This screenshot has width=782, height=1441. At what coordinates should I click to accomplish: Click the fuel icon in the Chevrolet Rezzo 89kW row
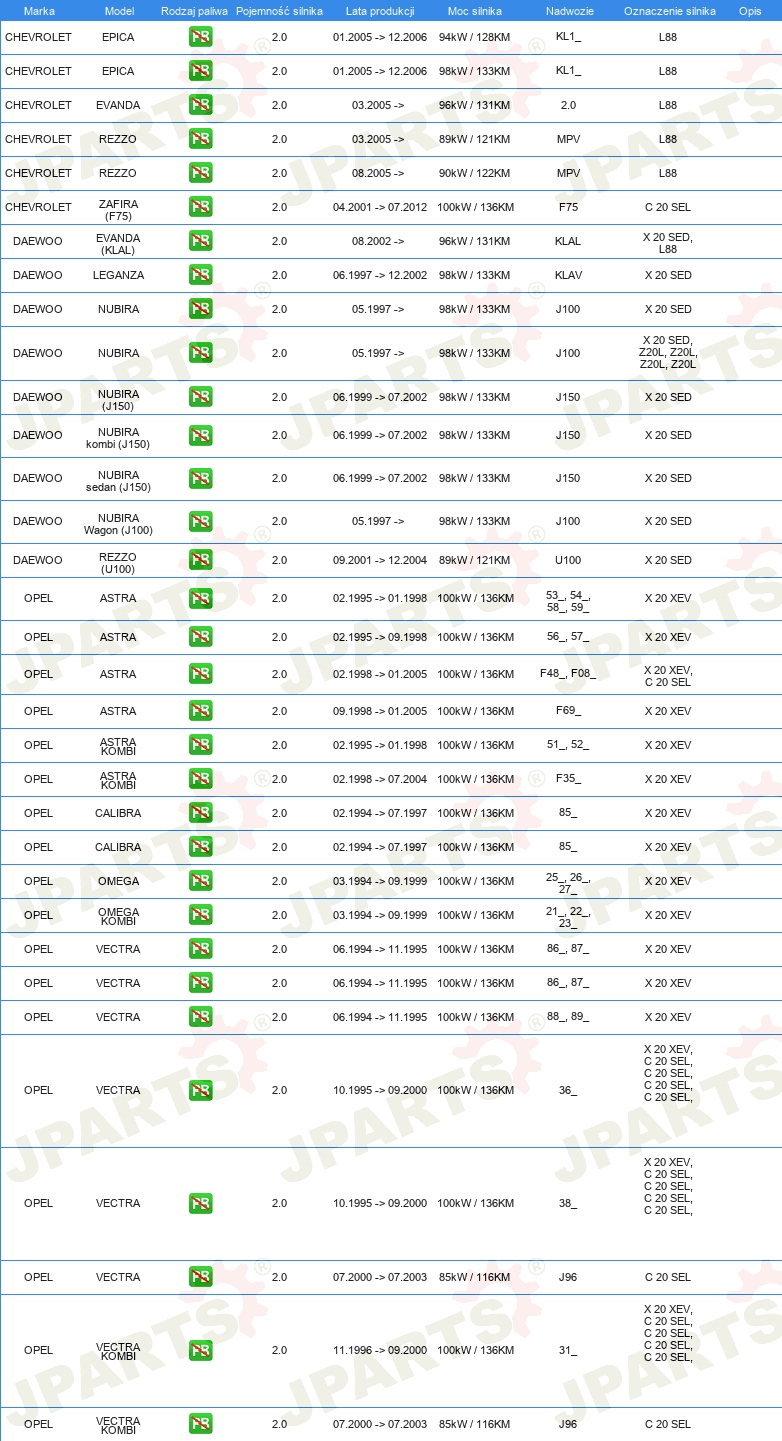(200, 139)
